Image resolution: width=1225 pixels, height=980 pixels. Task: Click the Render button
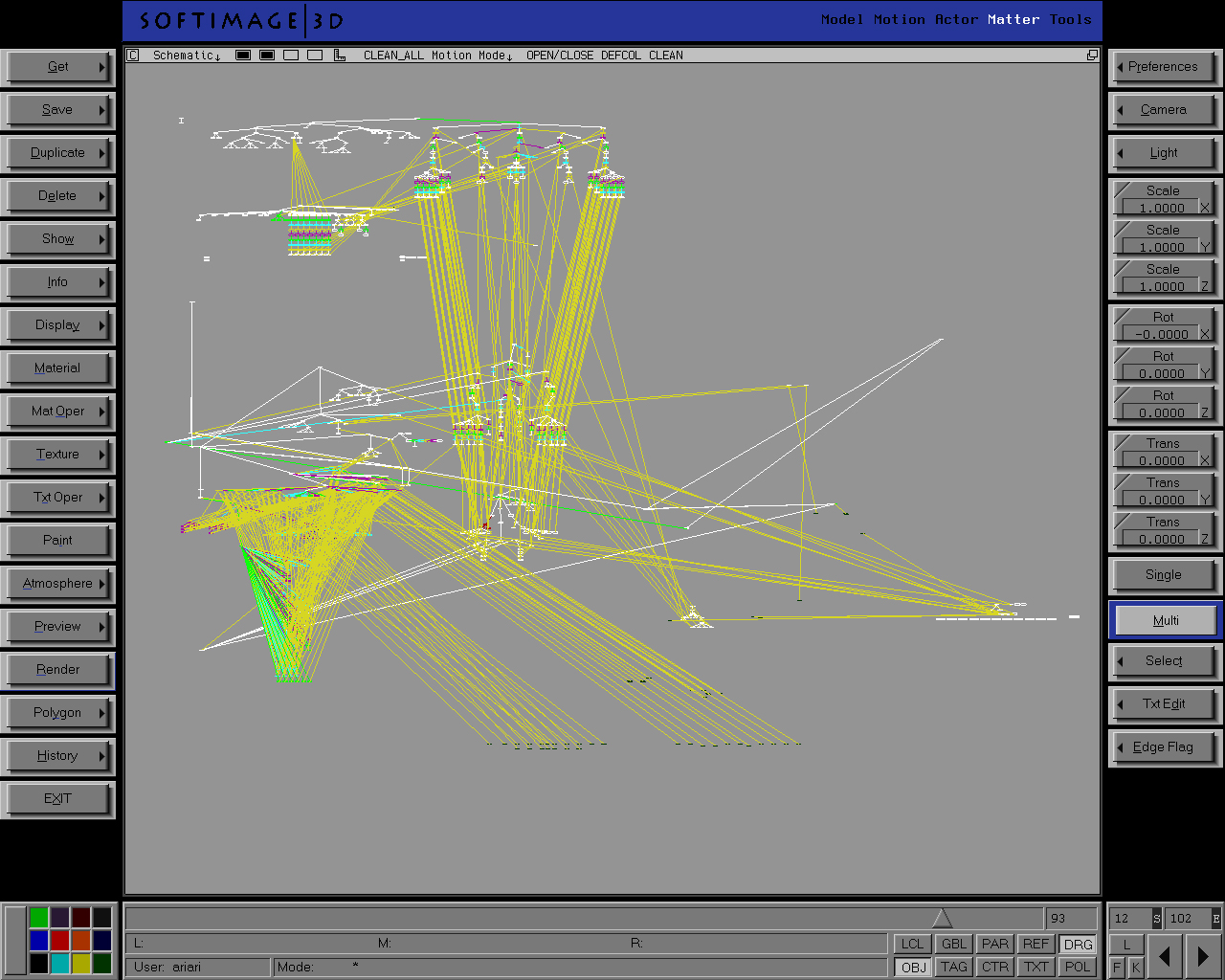coord(57,670)
